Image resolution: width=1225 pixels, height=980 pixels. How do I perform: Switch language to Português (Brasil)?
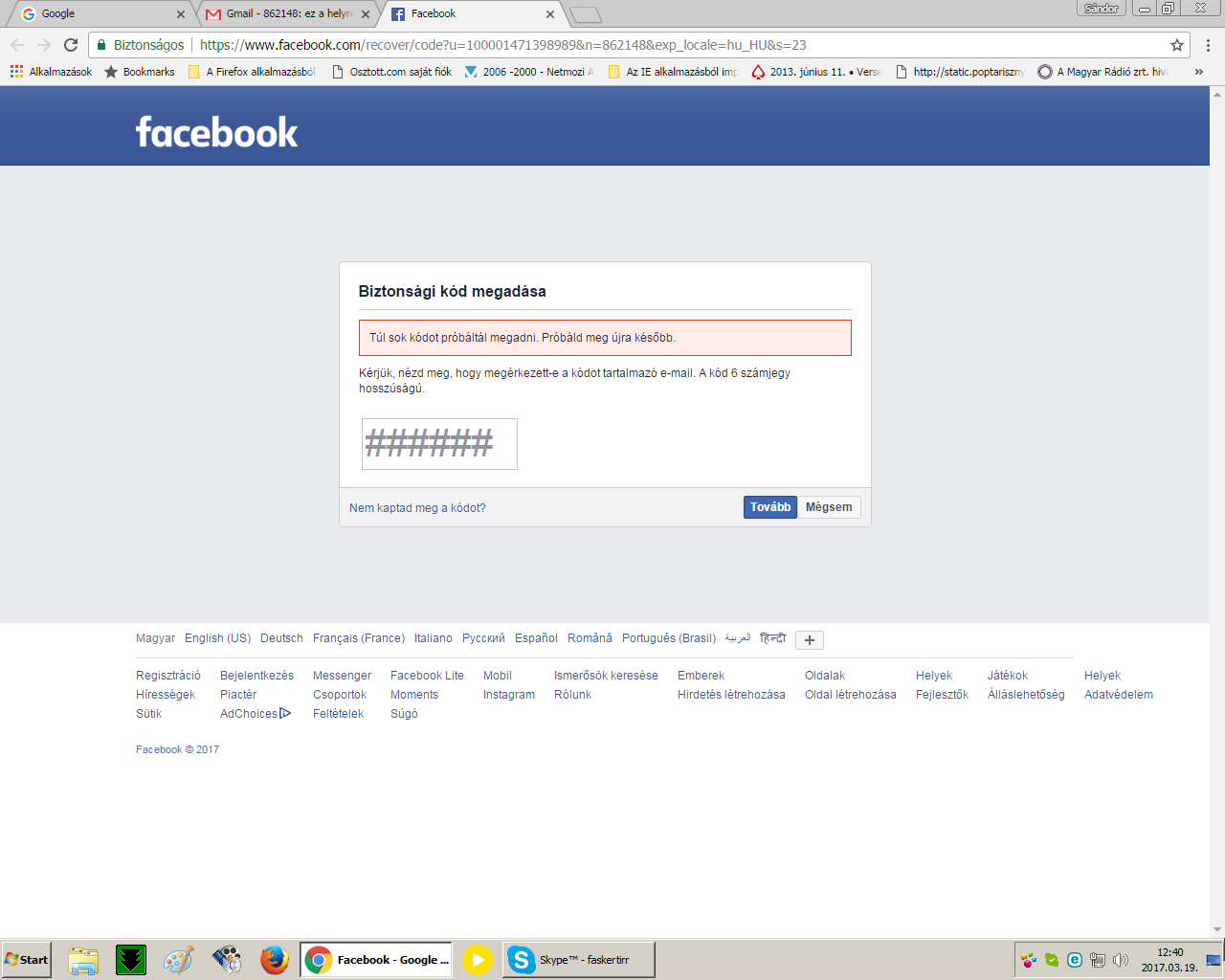(669, 638)
